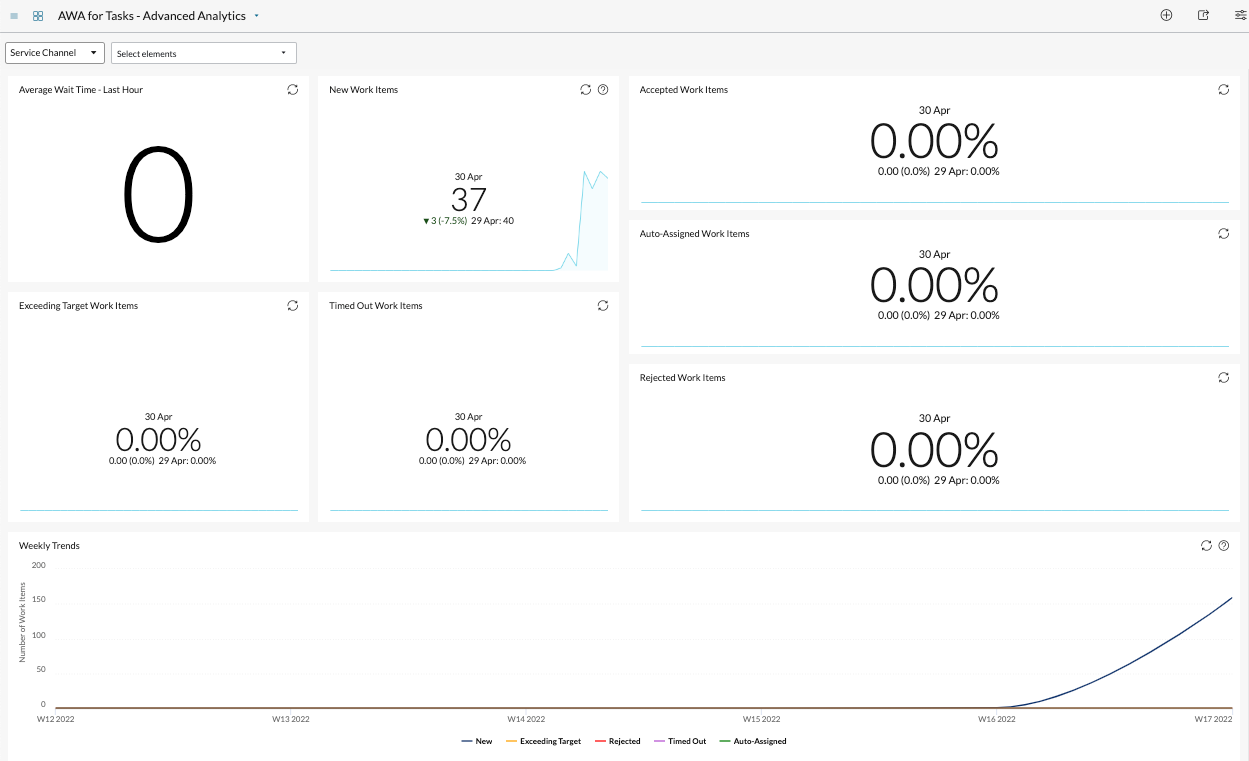This screenshot has width=1249, height=761.
Task: Refresh the Rejected Work Items widget
Action: [1223, 377]
